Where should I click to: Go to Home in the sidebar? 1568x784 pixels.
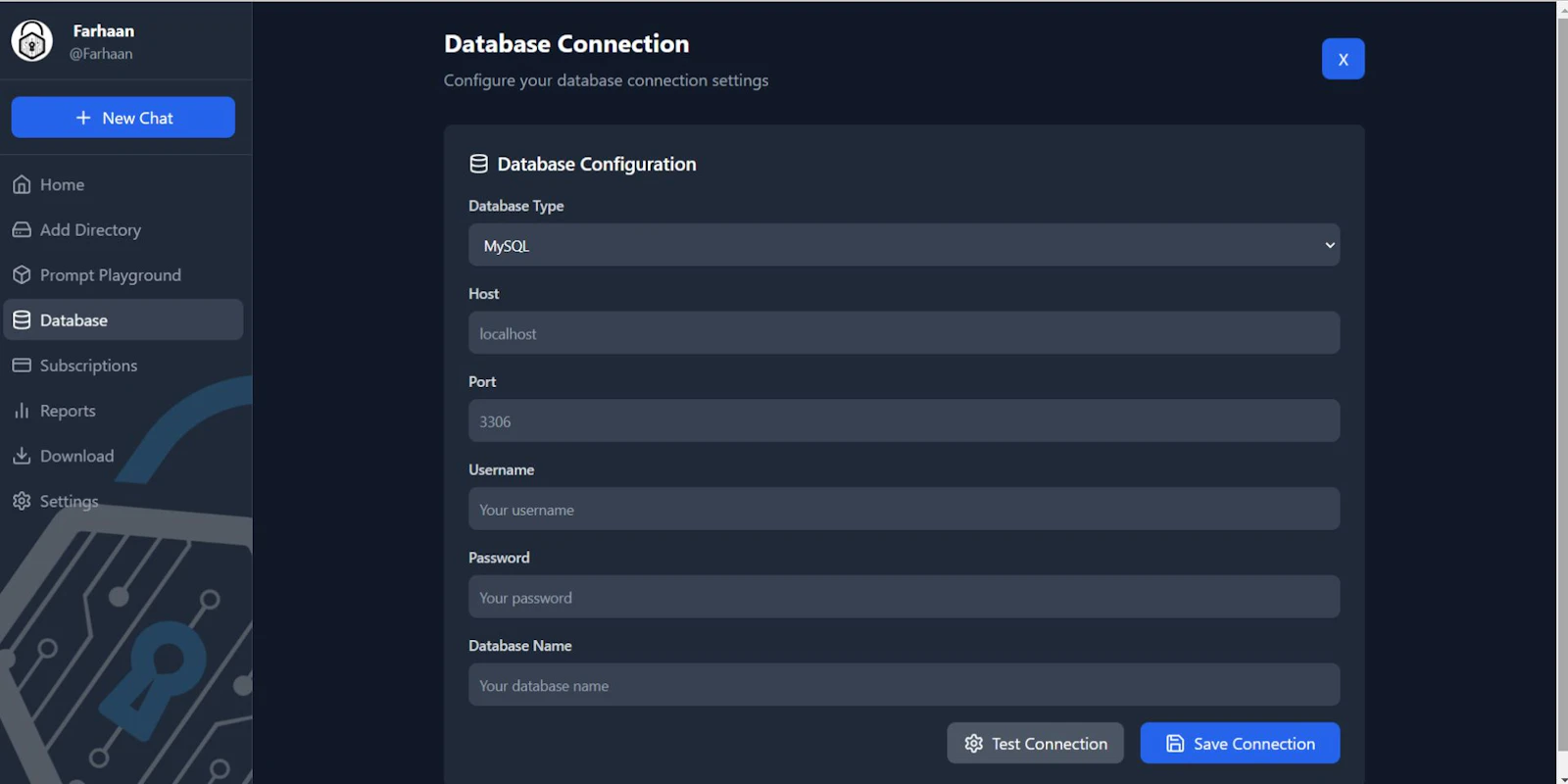(x=123, y=184)
